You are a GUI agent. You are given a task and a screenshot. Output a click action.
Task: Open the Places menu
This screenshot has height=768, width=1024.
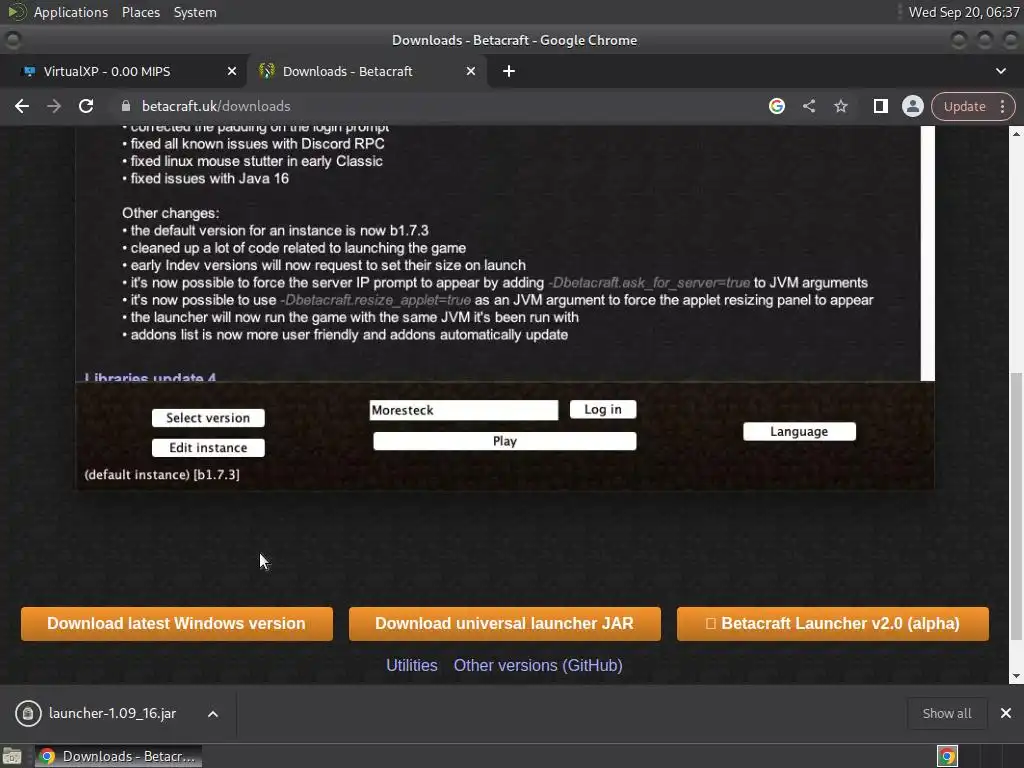pyautogui.click(x=140, y=12)
